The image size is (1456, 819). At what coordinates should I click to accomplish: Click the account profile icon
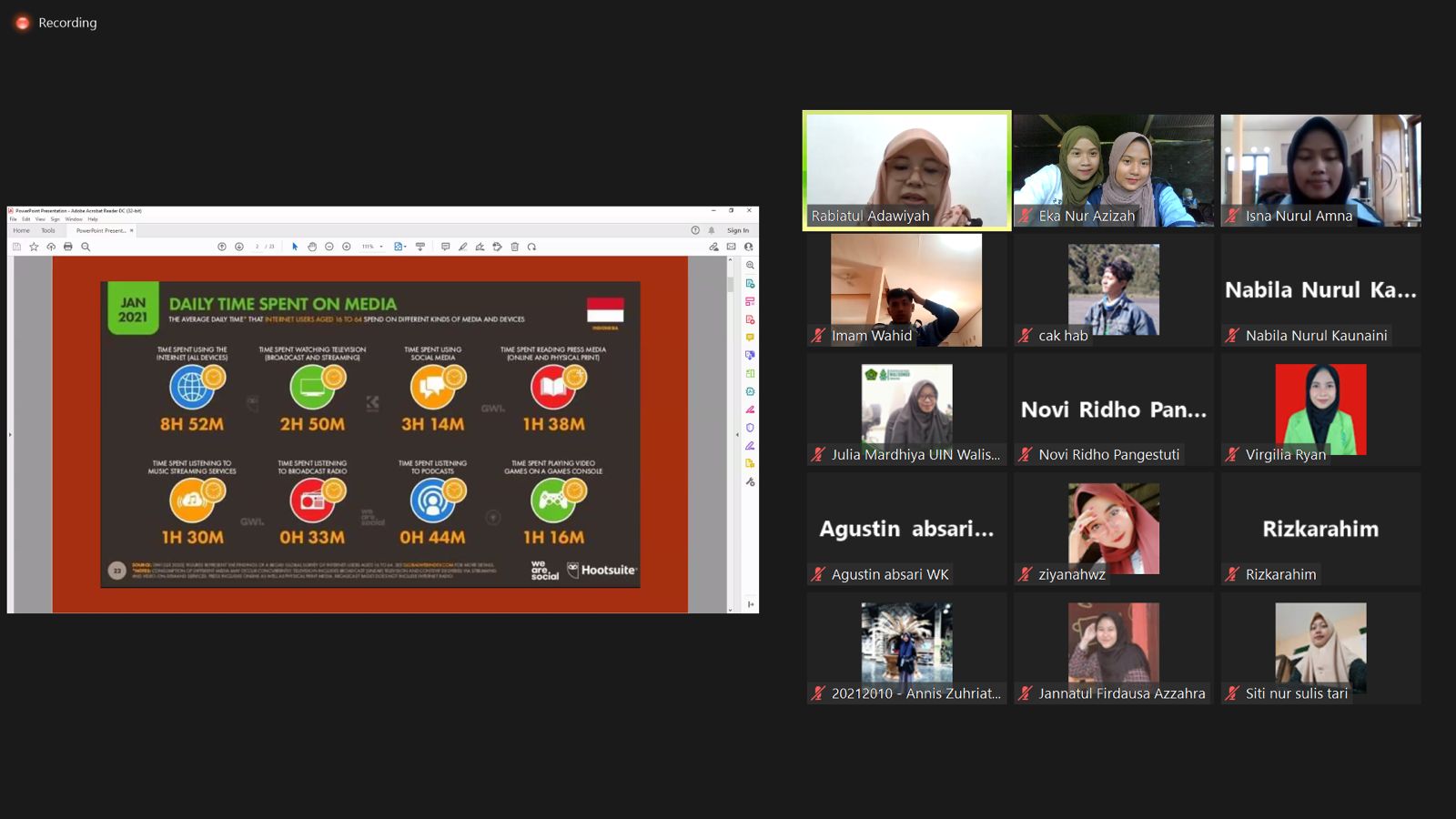pos(748,247)
